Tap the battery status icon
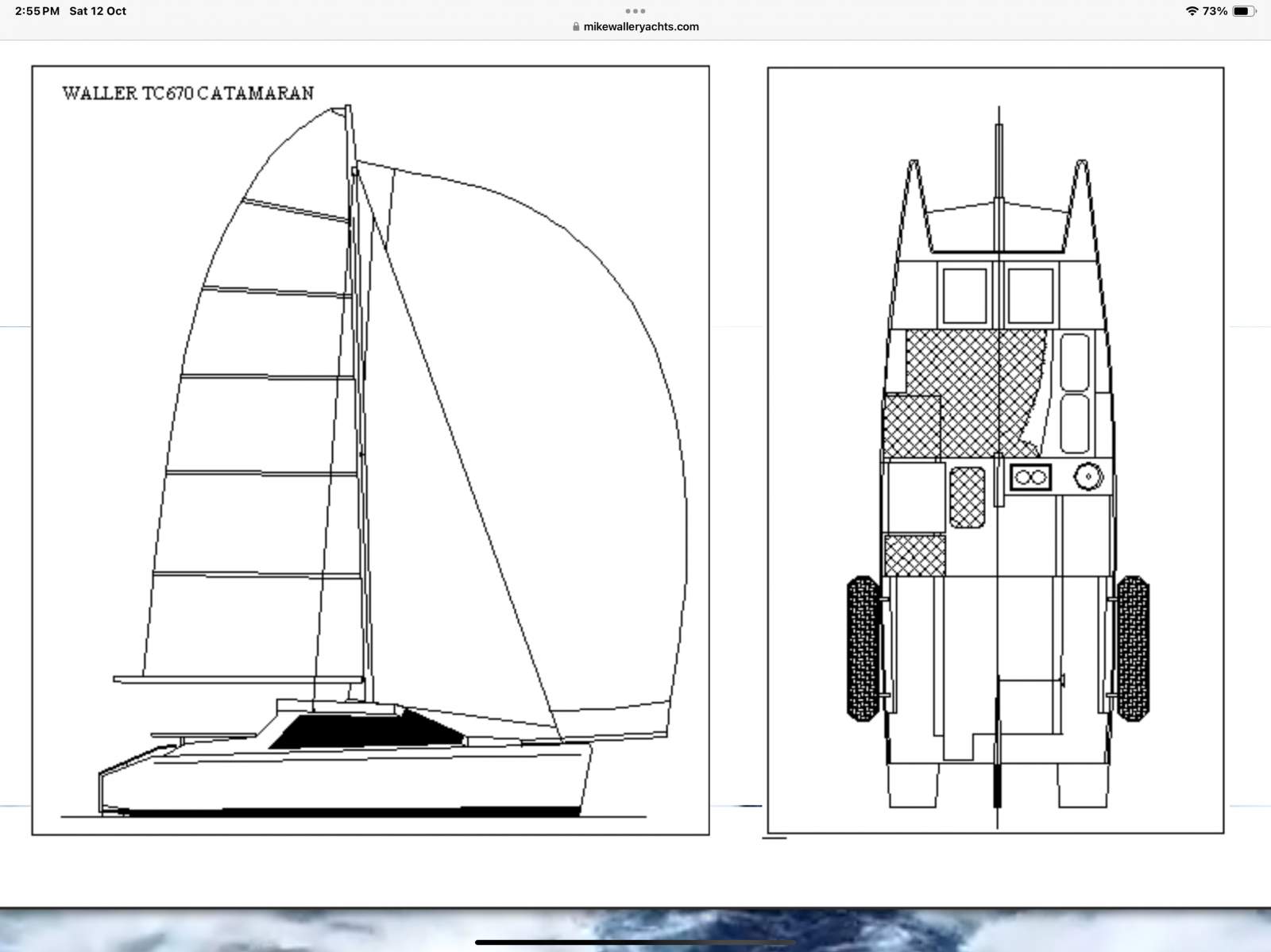The height and width of the screenshot is (952, 1271). [1244, 11]
